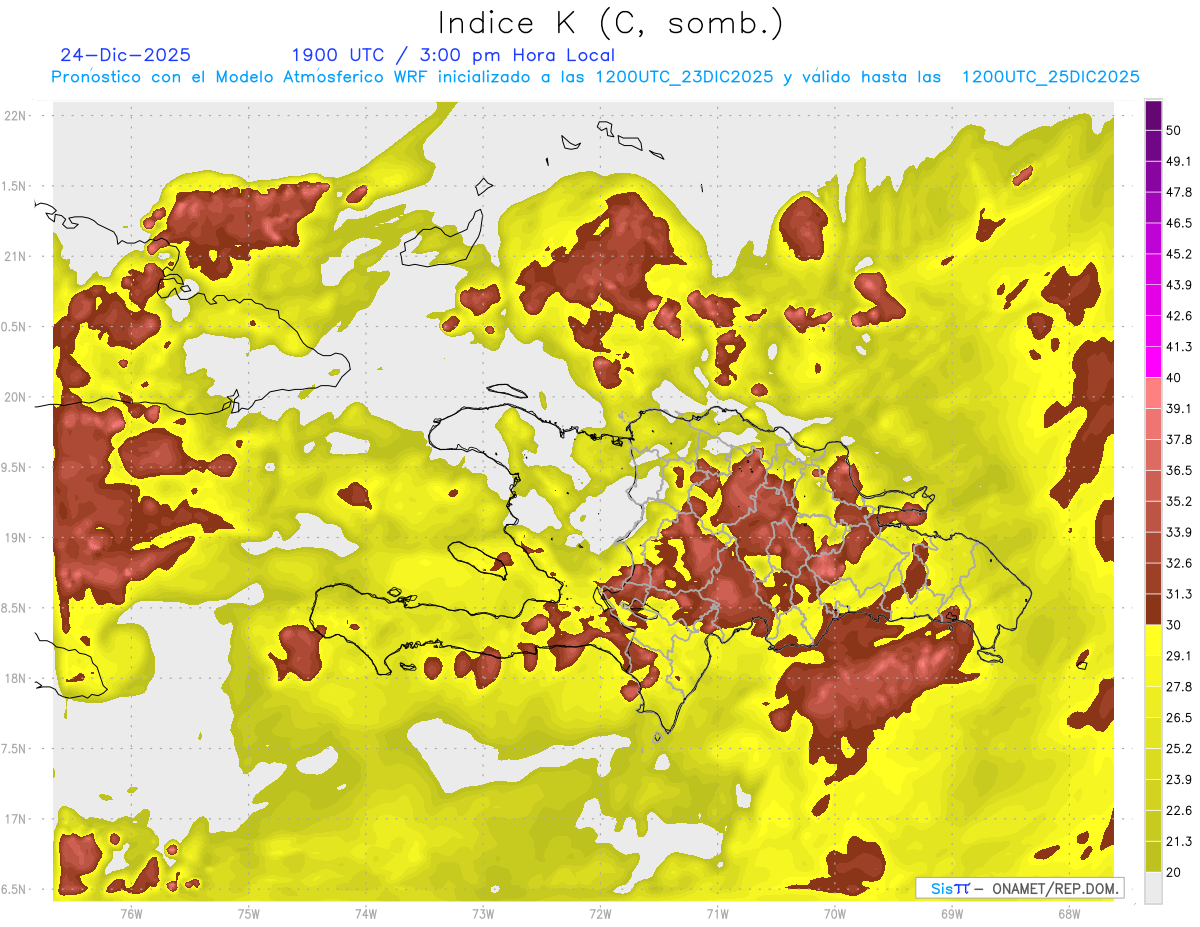
Task: Click the '20' colorbar label
Action: tap(1174, 872)
